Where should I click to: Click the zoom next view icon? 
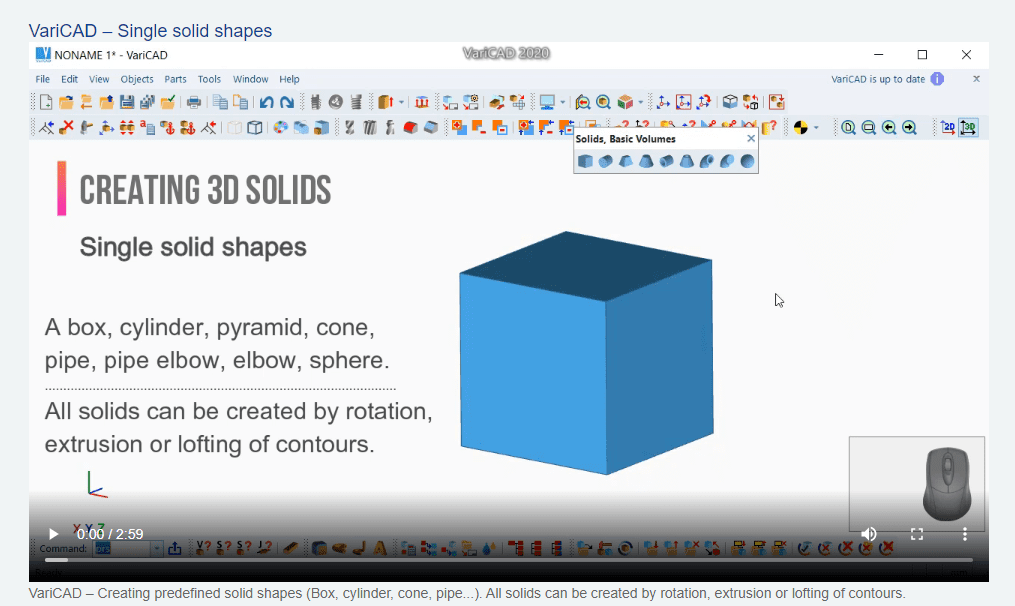909,128
